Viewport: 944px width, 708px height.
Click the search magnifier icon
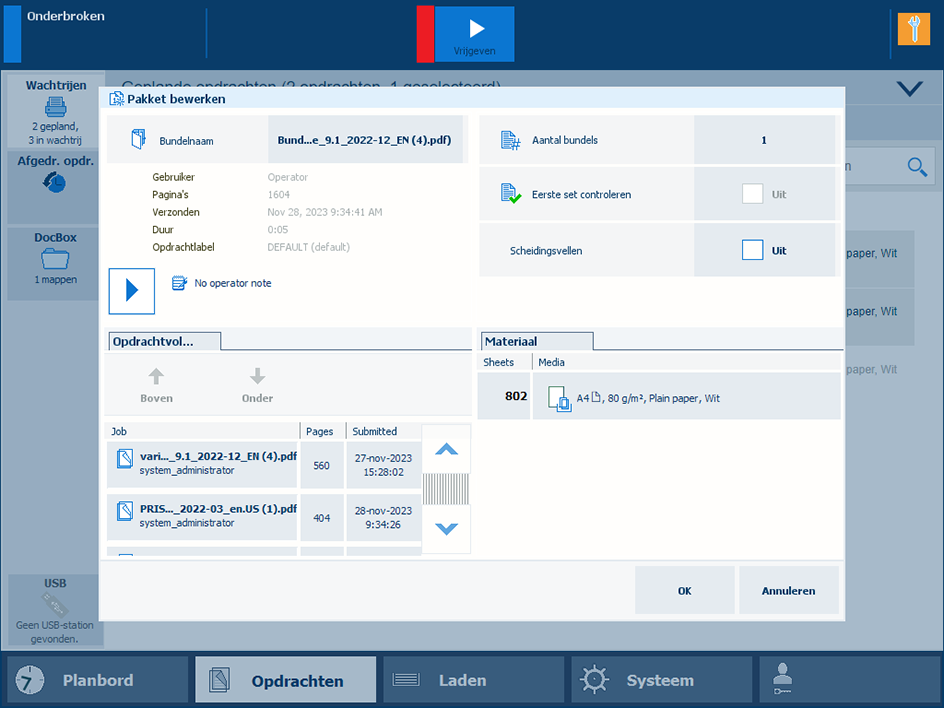coord(916,167)
